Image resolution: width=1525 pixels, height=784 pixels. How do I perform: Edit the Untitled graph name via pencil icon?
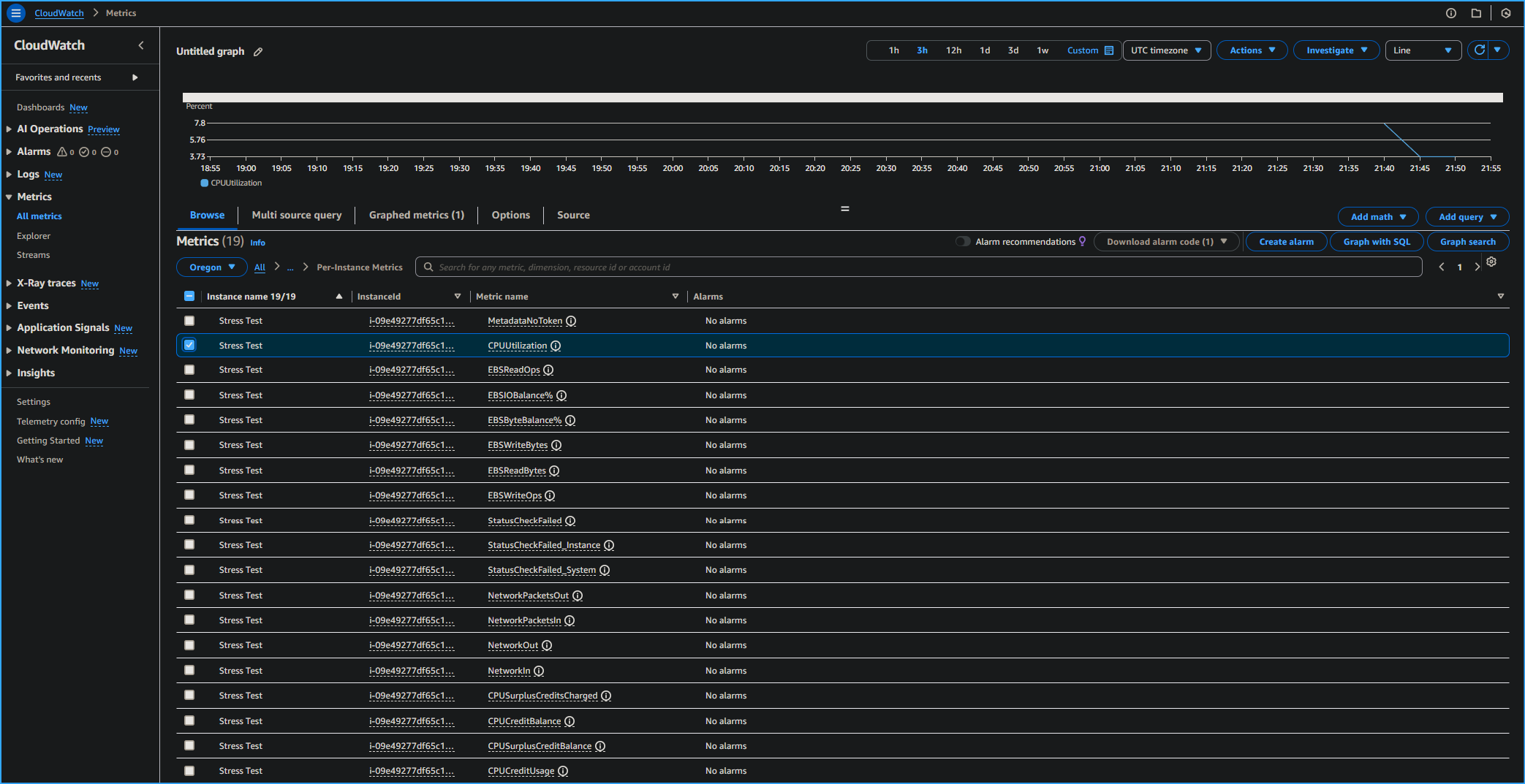tap(257, 51)
